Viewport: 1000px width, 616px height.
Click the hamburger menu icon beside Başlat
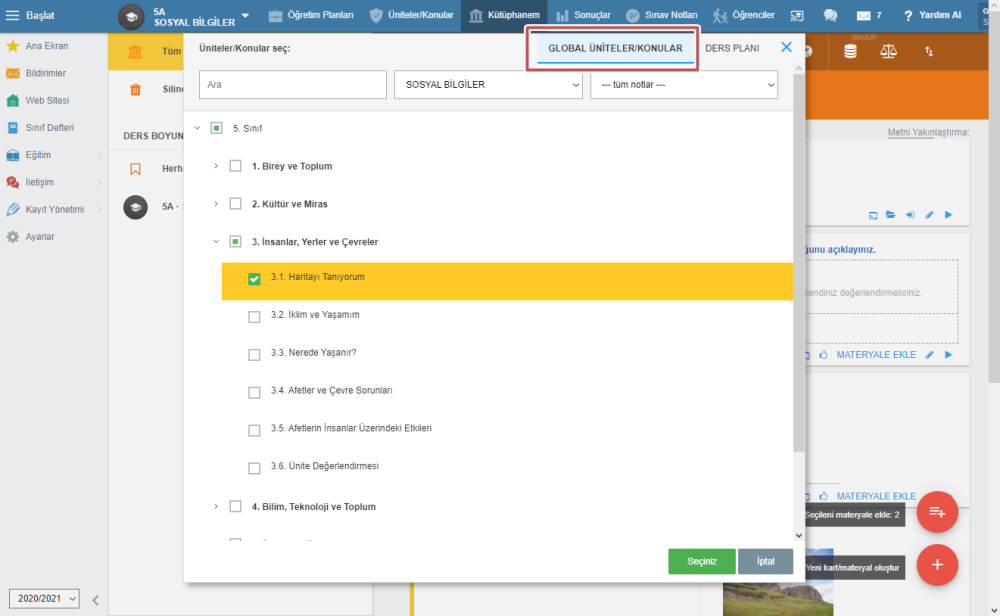point(13,15)
